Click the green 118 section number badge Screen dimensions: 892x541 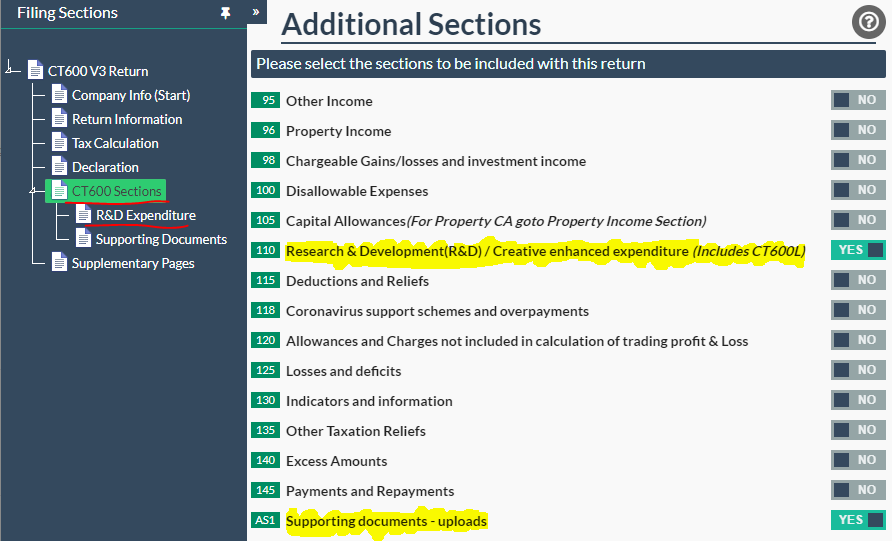coord(266,311)
